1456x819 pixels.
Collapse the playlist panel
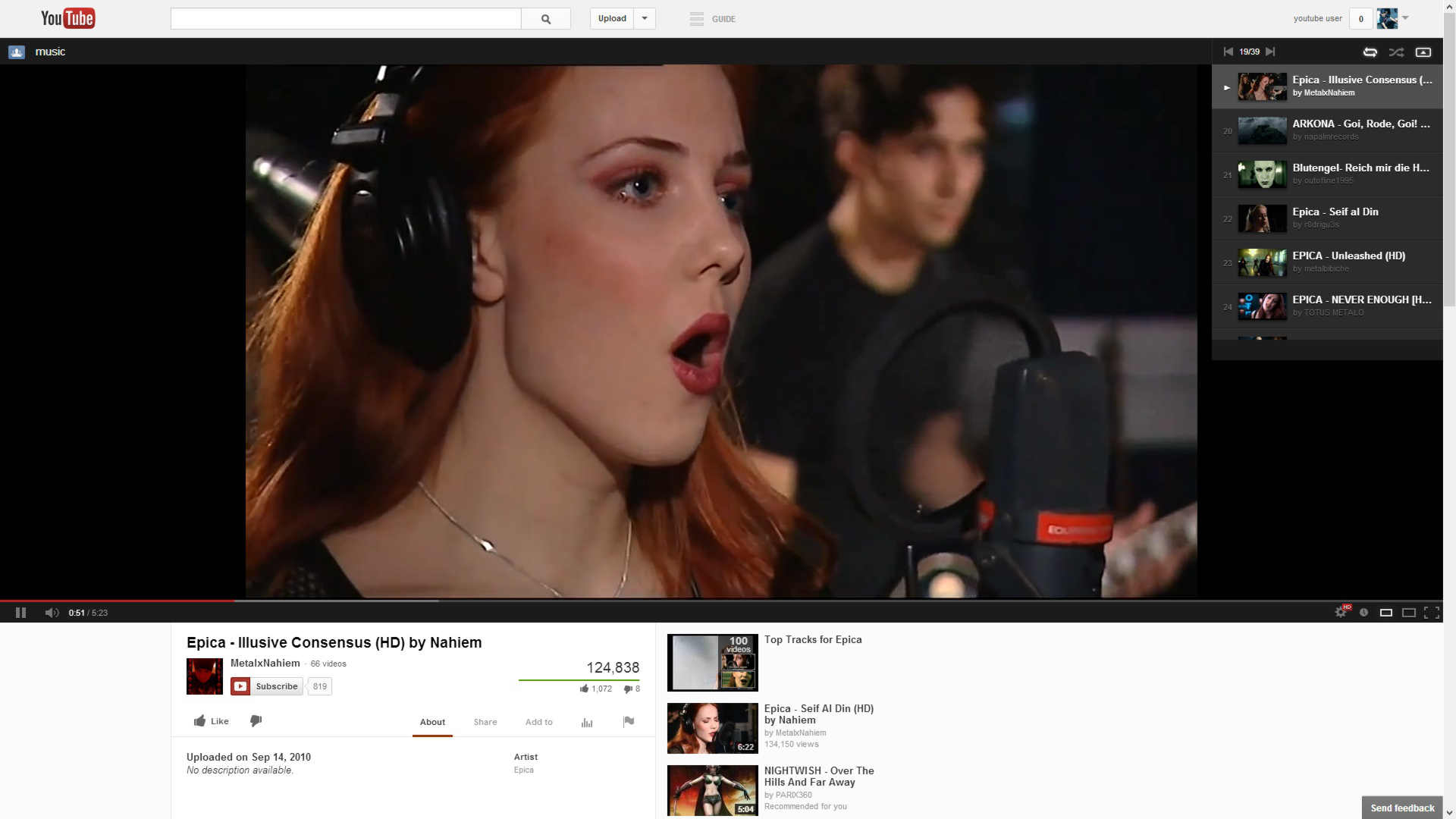(x=1423, y=52)
